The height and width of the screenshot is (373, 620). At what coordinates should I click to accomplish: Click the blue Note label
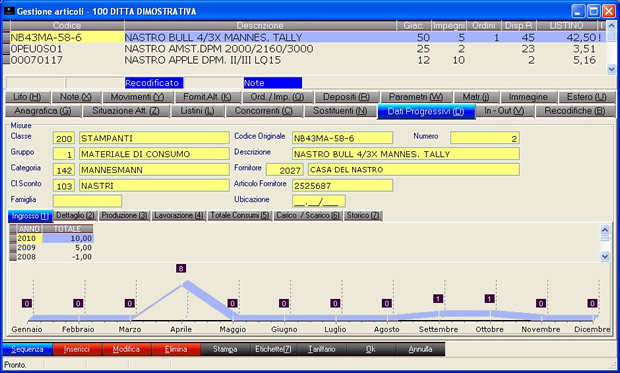click(273, 83)
